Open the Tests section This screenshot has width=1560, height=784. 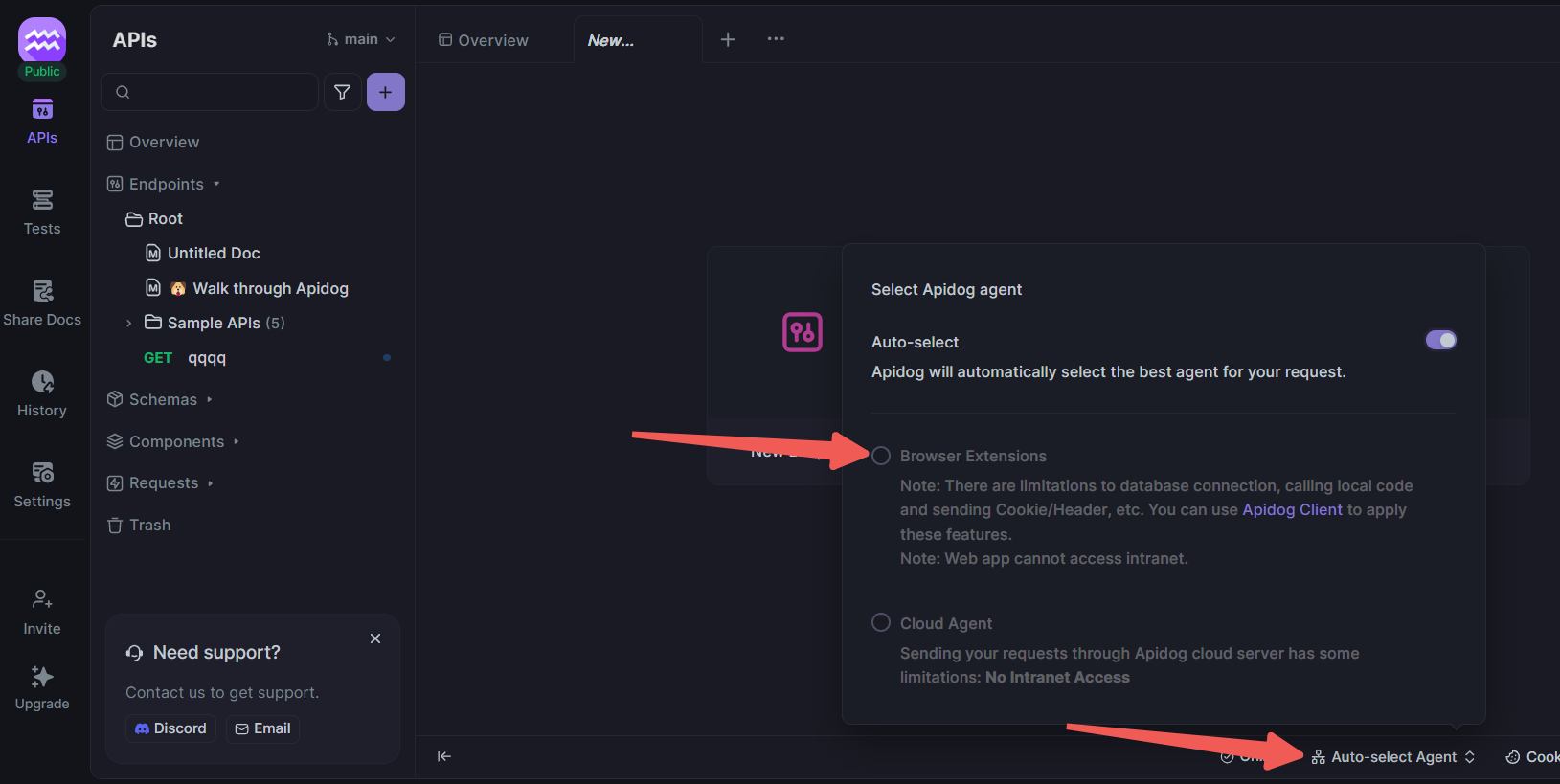tap(42, 213)
